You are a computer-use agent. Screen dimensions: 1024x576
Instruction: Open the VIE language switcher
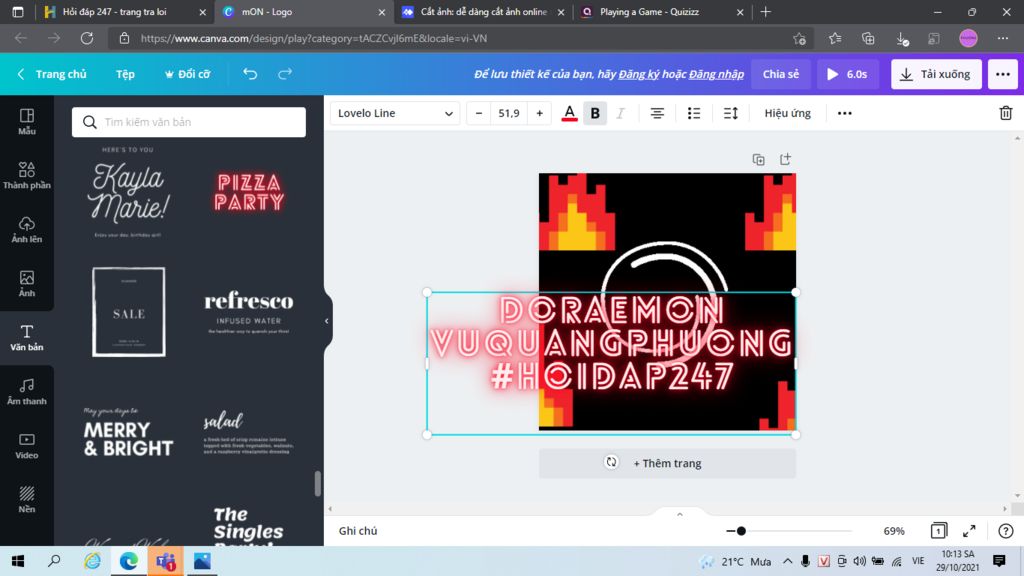tap(918, 561)
